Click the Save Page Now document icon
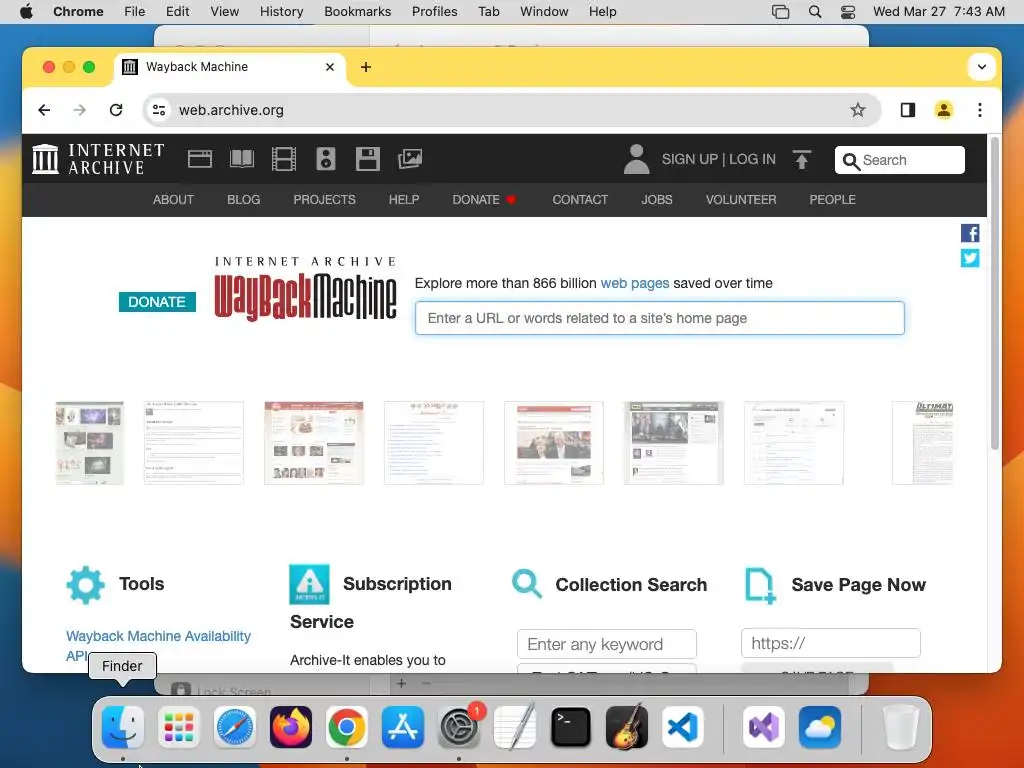The height and width of the screenshot is (768, 1024). [x=760, y=585]
